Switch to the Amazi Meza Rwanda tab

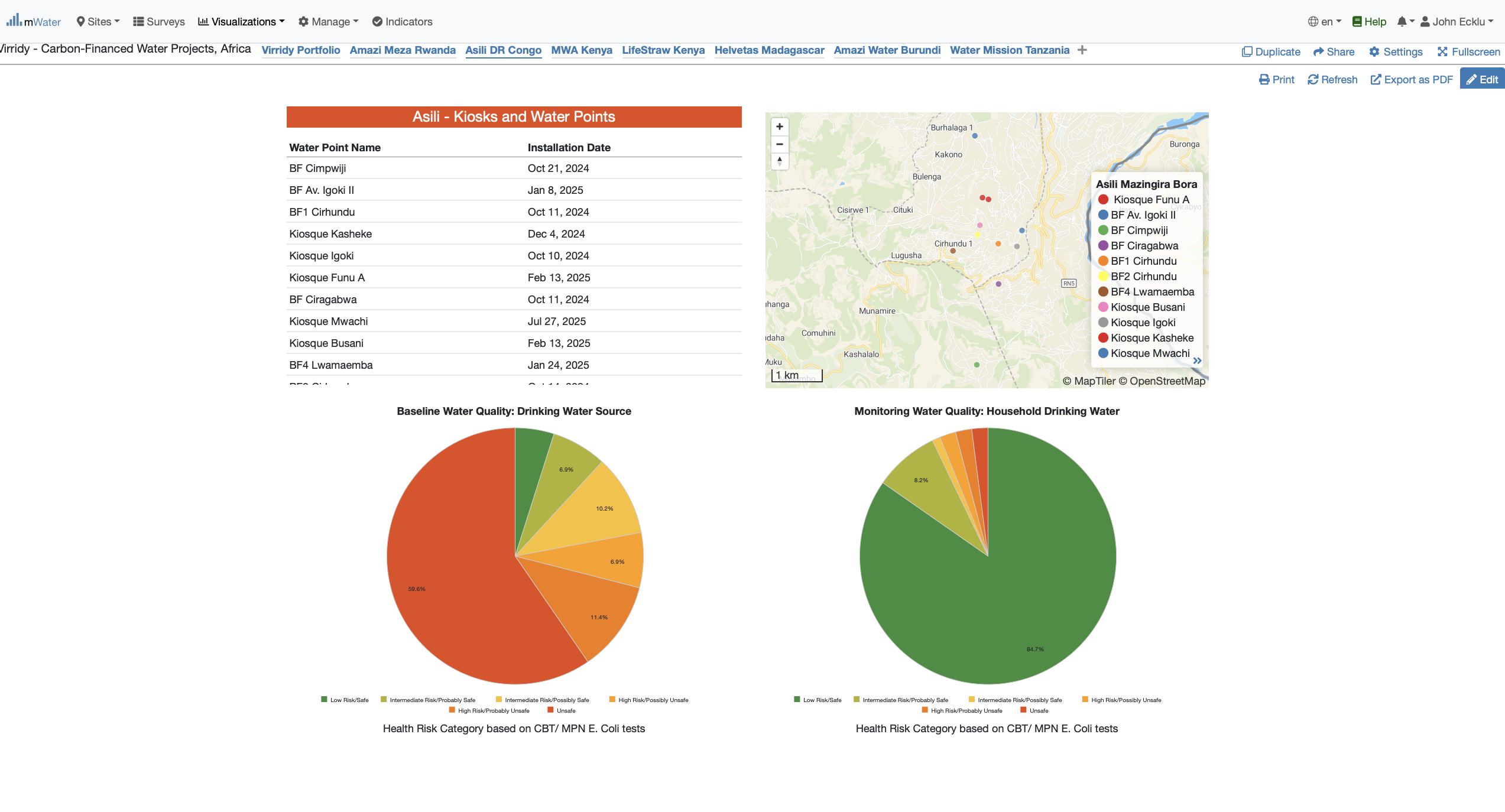[x=403, y=50]
